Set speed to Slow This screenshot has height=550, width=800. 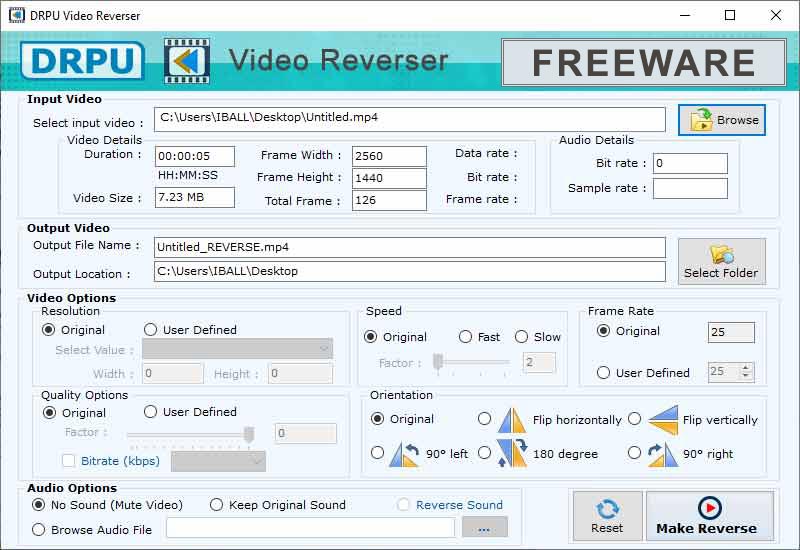521,337
